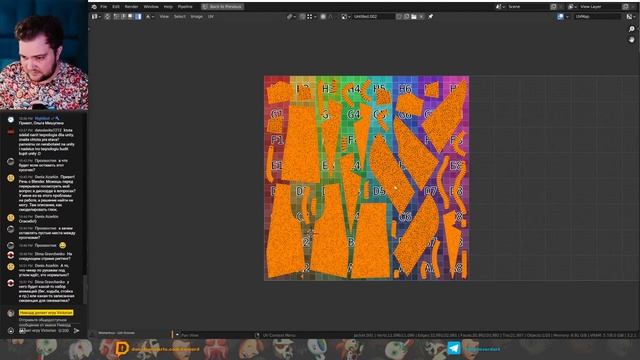Viewport: 640px width, 360px height.
Task: Open the snap target dropdown
Action: point(311,17)
